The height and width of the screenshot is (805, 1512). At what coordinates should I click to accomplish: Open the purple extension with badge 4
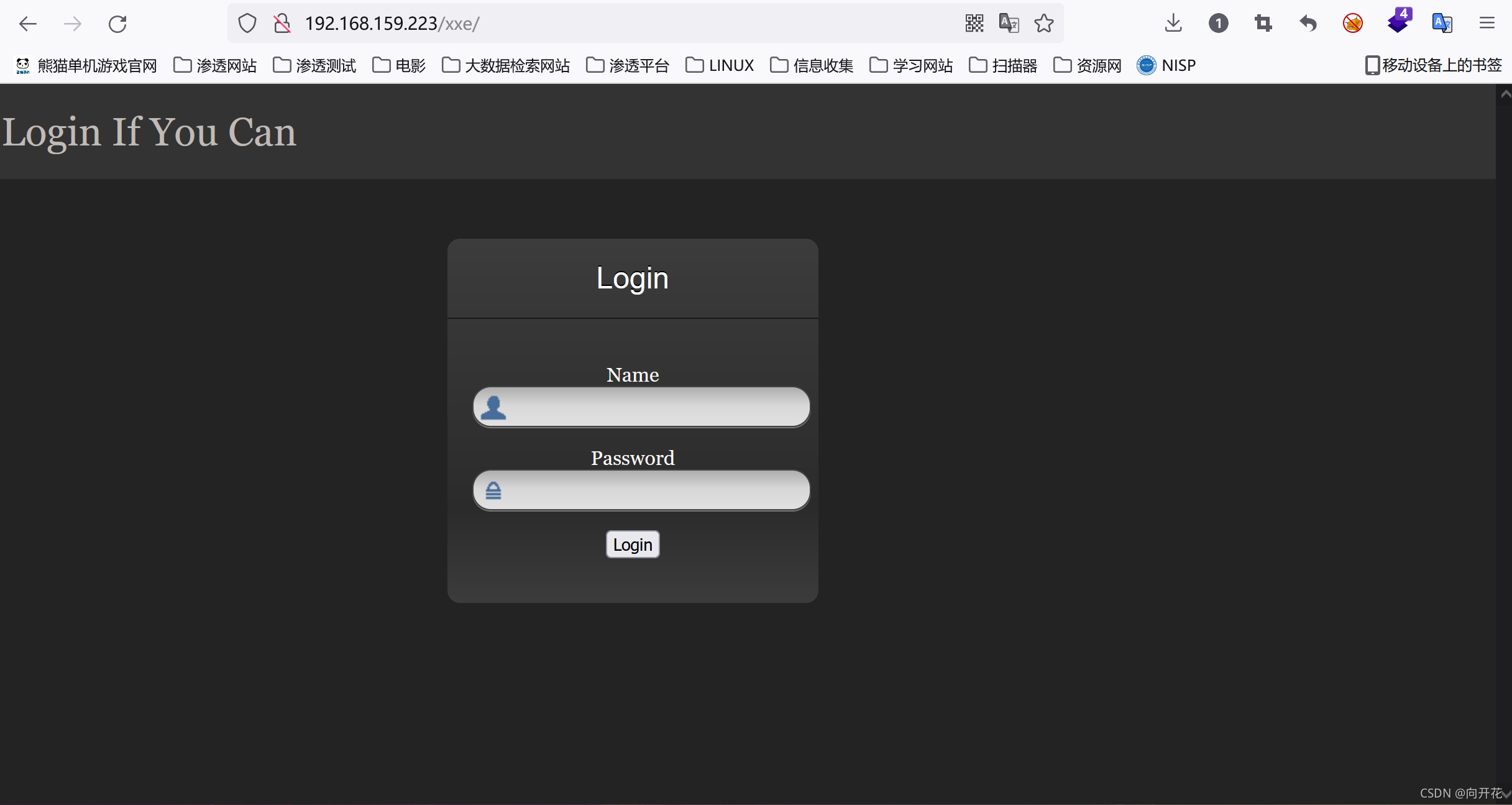[1398, 22]
